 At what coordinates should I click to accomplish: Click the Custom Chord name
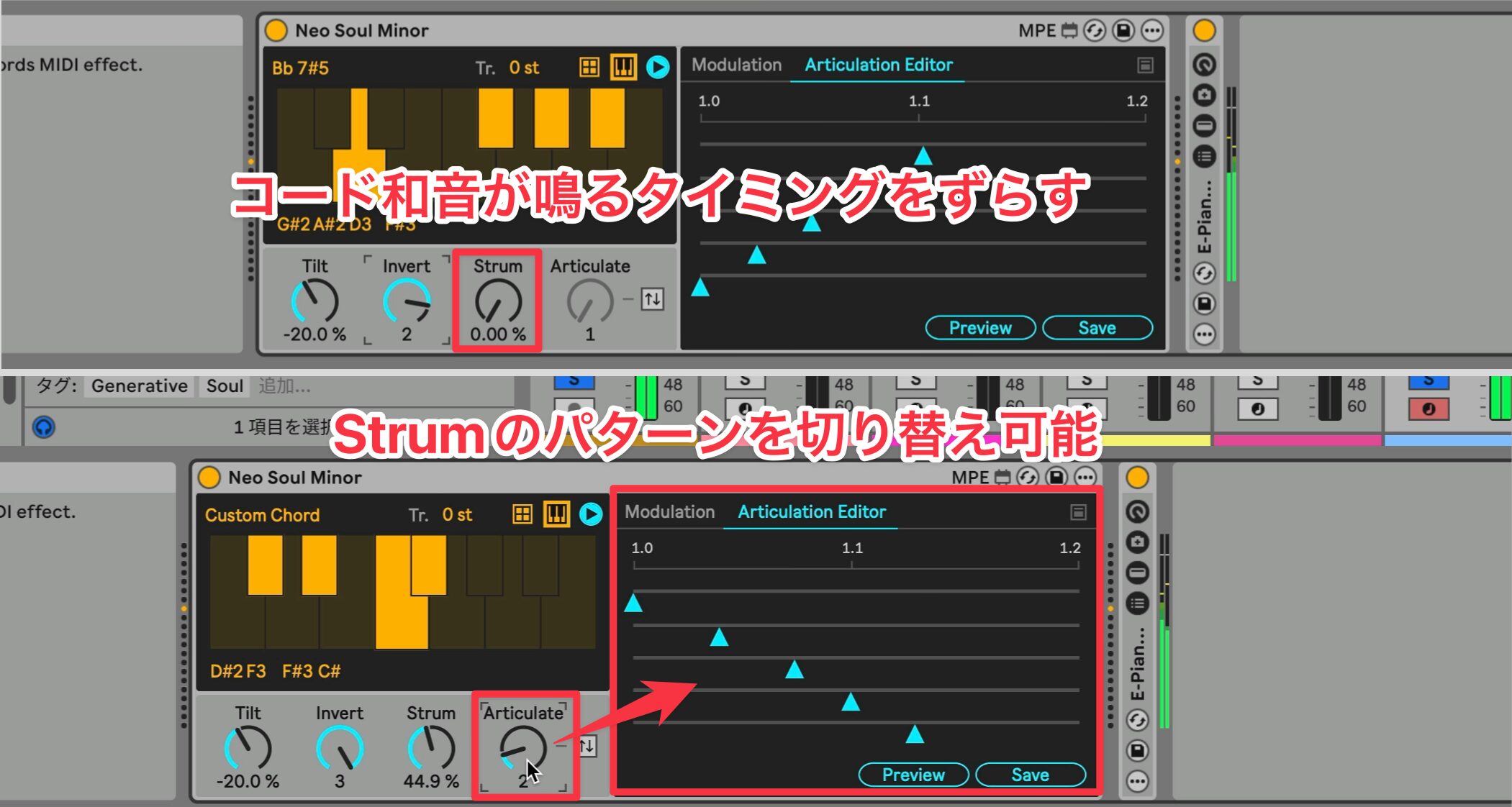262,515
